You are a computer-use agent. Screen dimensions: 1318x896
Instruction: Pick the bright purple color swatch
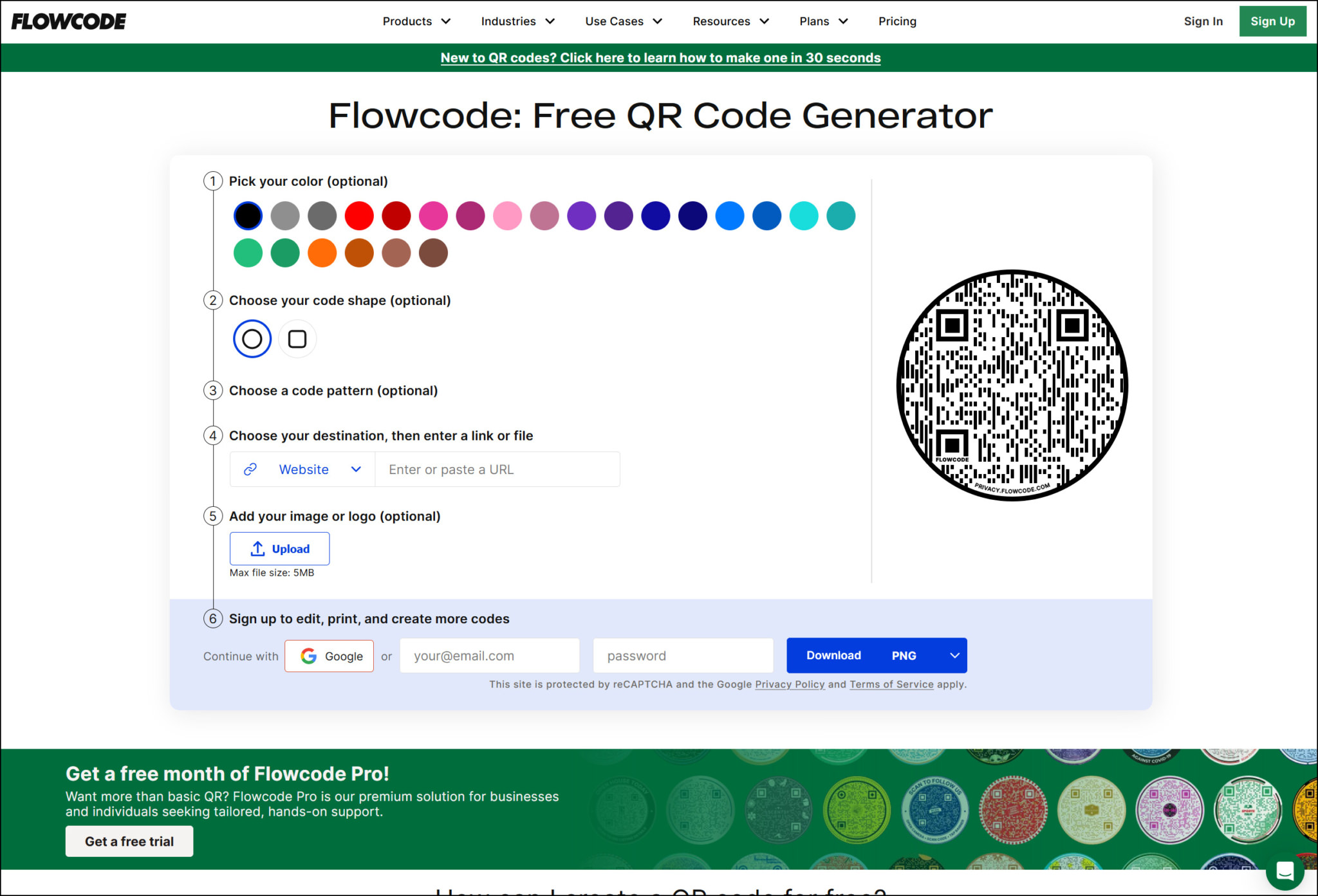[x=582, y=215]
